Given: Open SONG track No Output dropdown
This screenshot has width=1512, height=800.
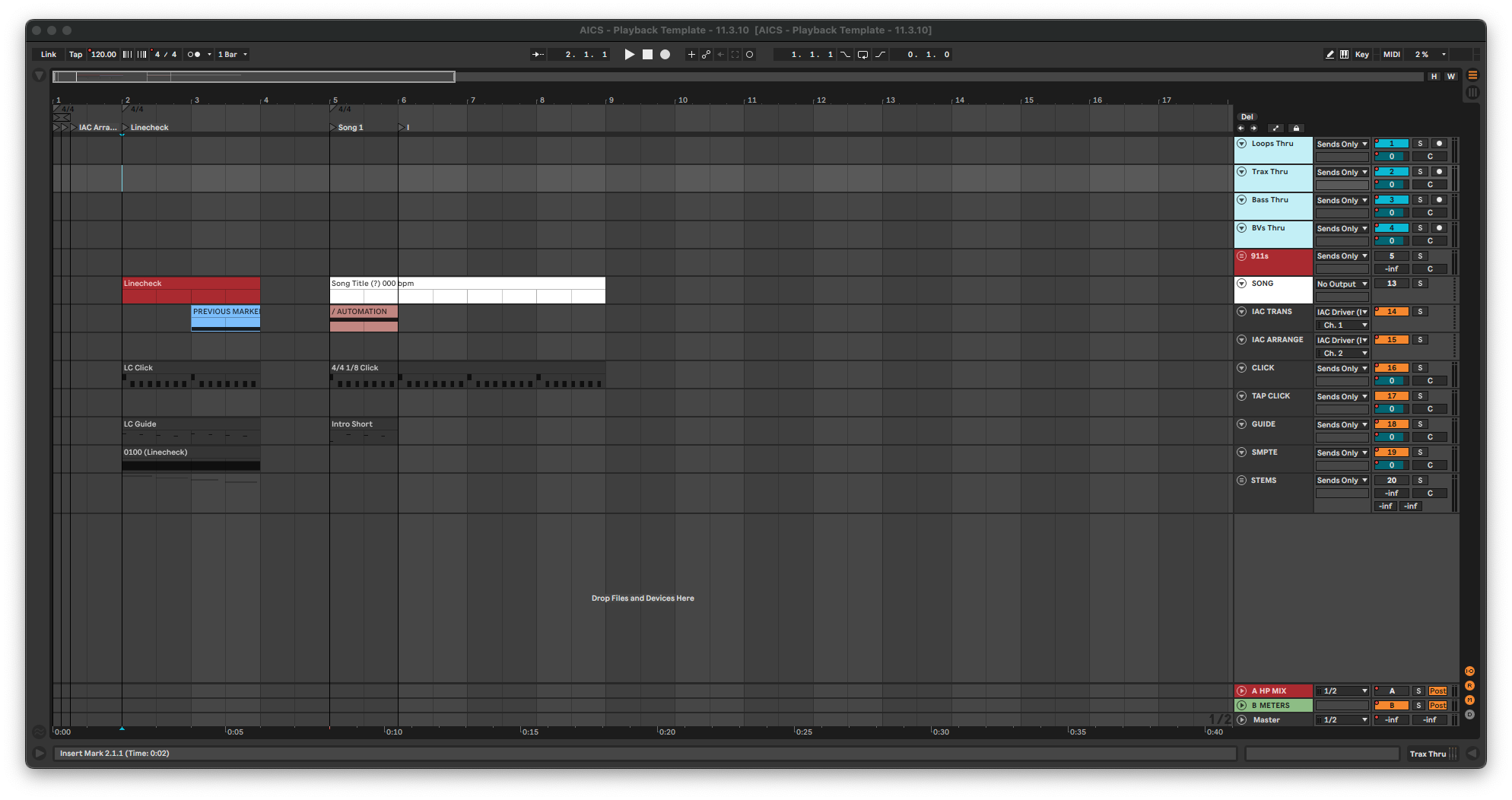Looking at the screenshot, I should point(1342,284).
